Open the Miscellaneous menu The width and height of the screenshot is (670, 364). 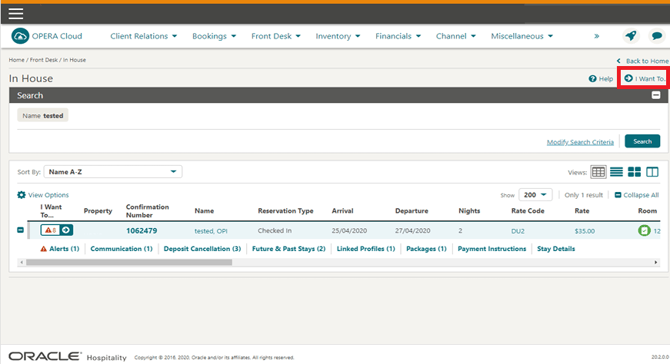[522, 36]
